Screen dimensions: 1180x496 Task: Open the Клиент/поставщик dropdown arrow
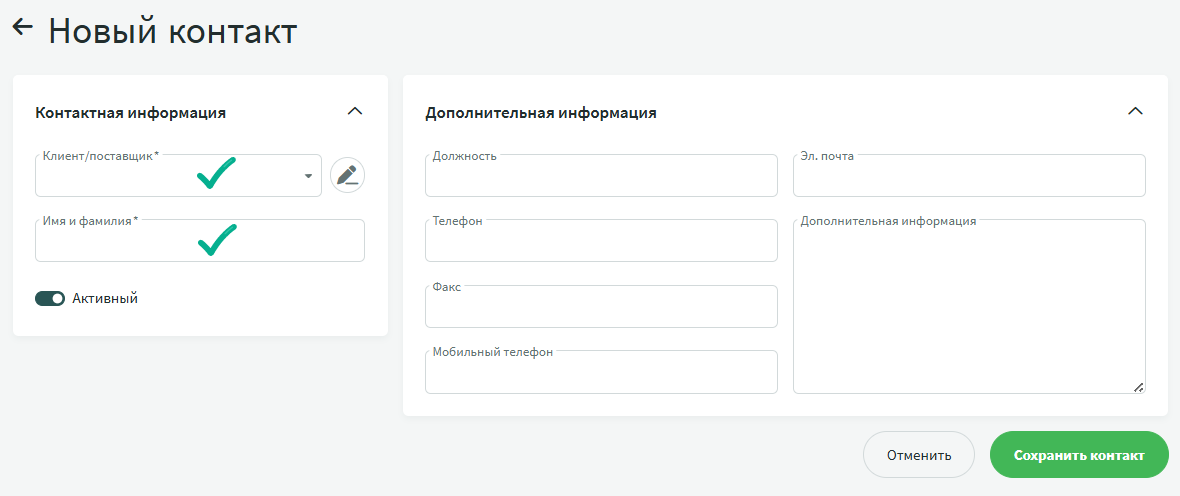coord(308,176)
